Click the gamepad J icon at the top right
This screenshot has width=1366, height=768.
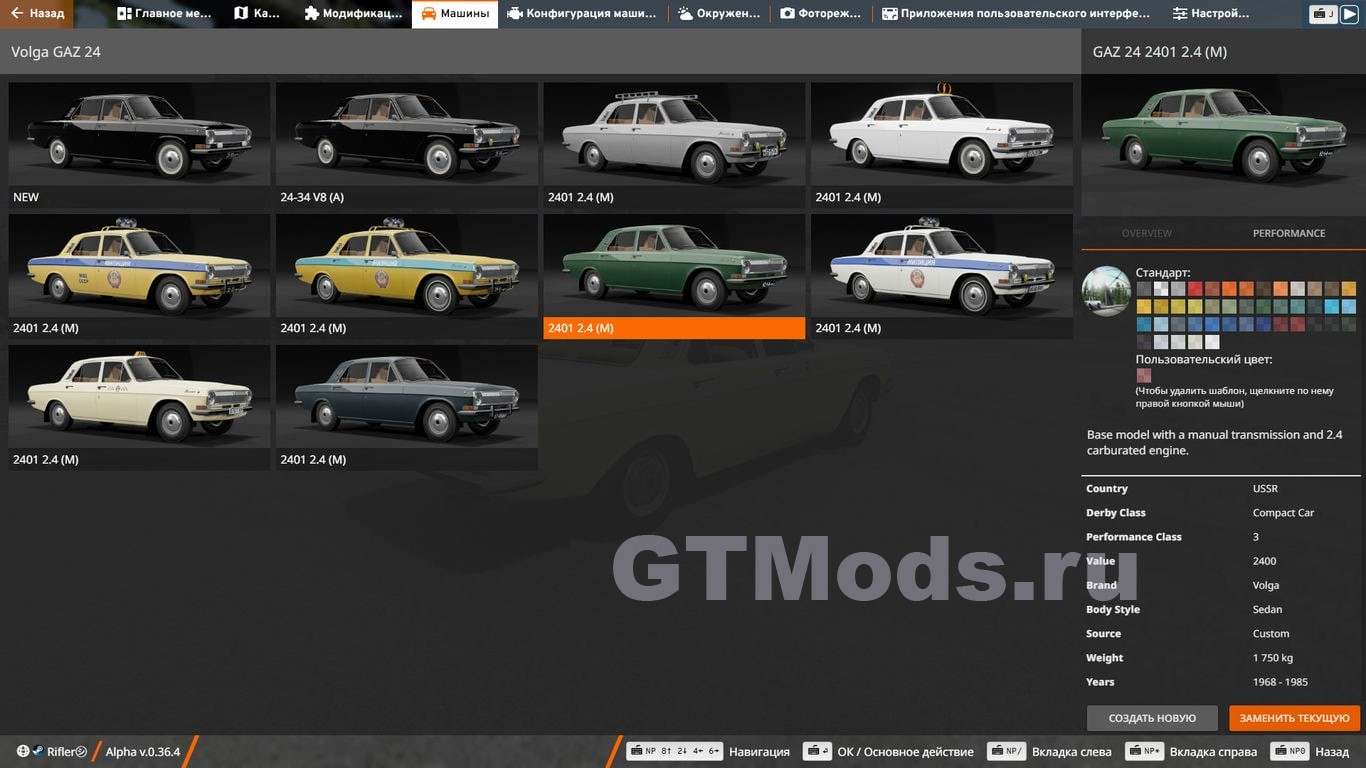1324,14
